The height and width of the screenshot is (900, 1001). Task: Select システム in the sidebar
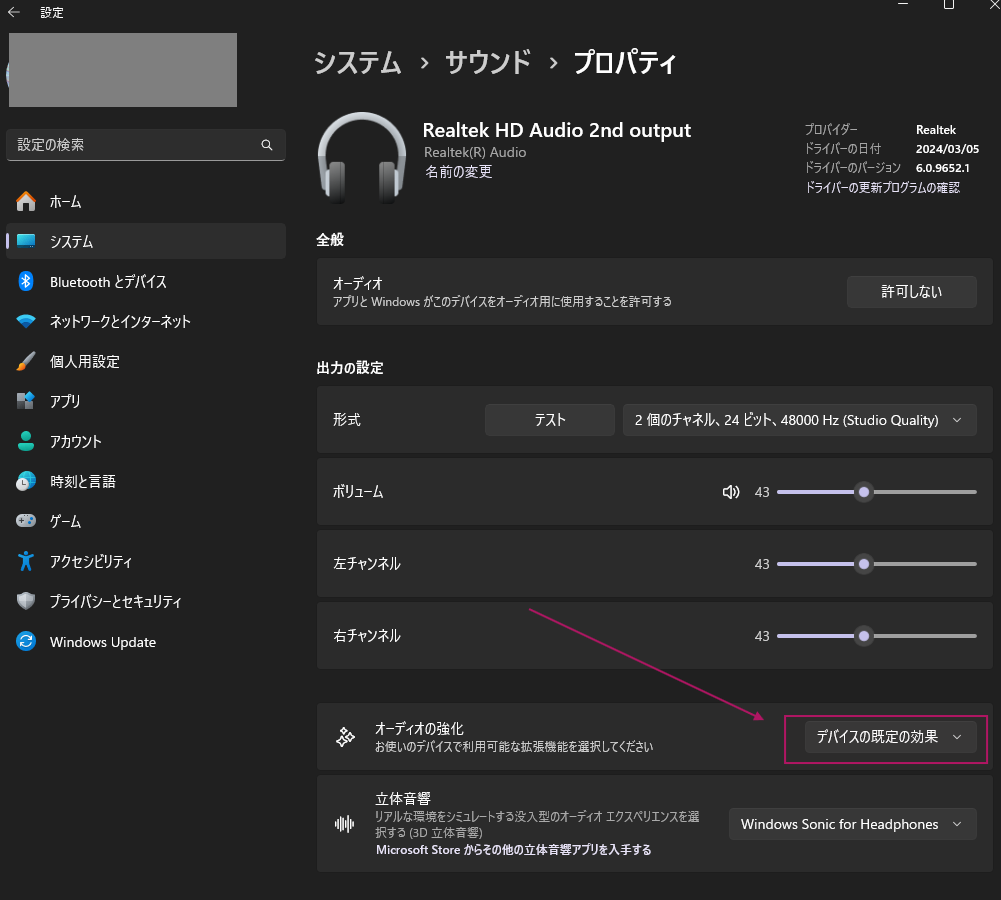(146, 241)
